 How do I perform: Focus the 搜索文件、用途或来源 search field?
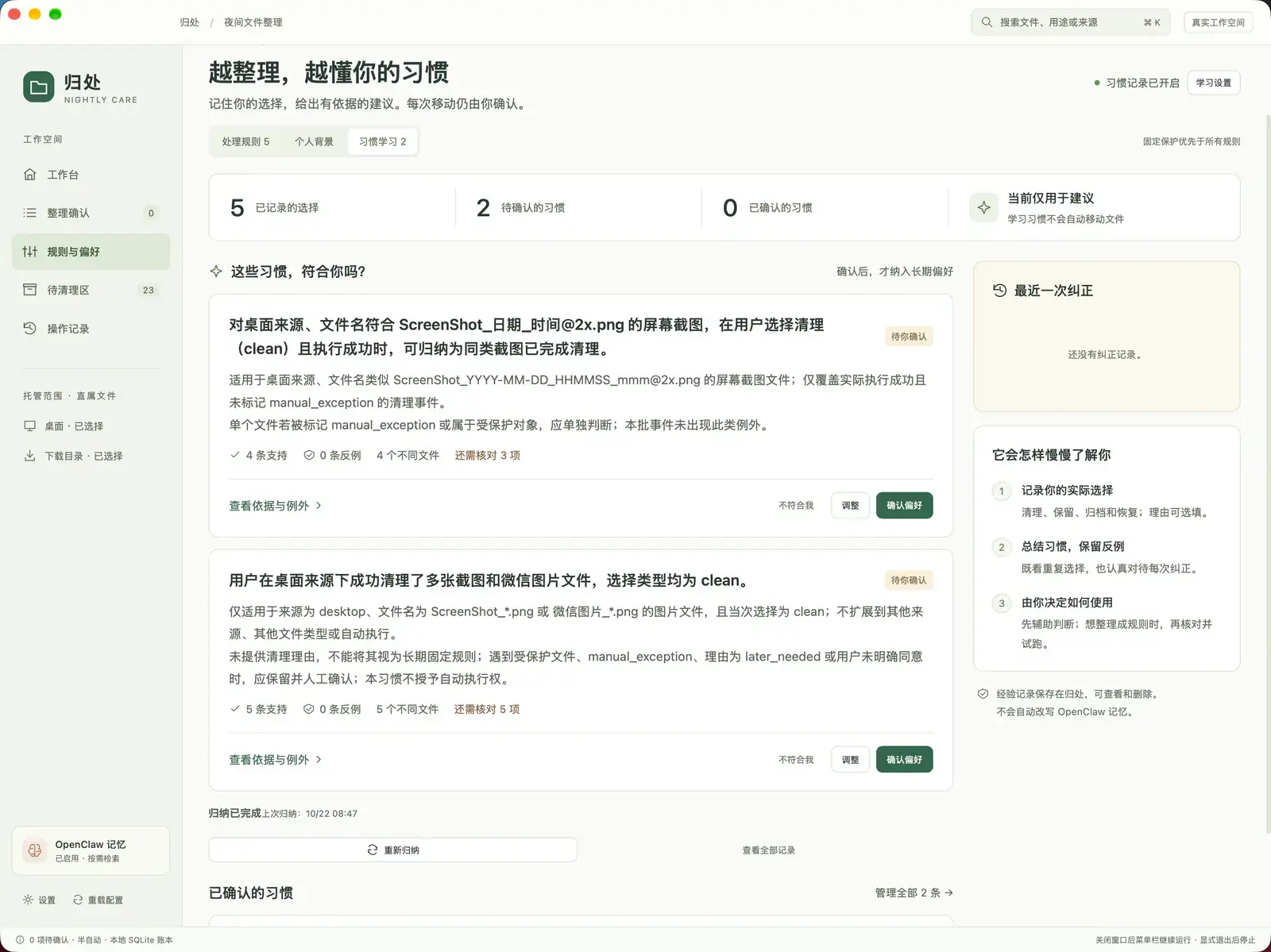point(1071,22)
